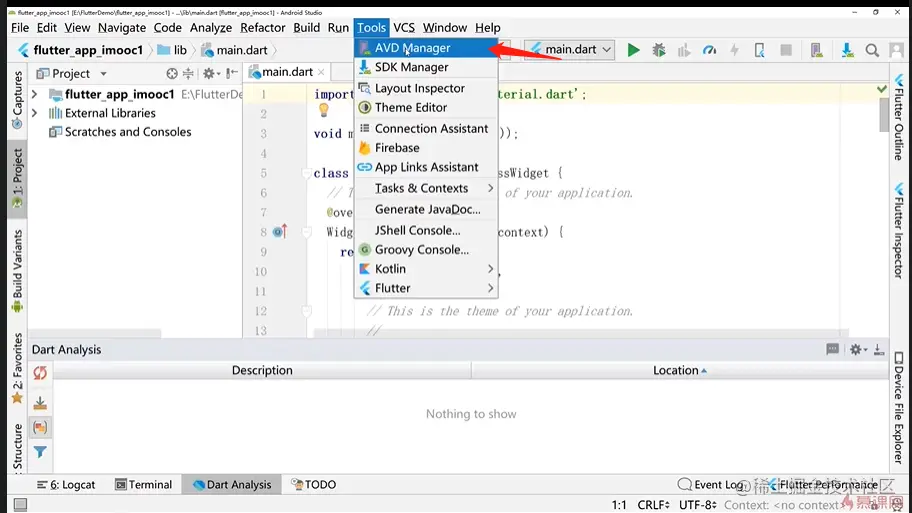Open Flutter Outline side panel
Viewport: 912px width, 513px height.
(x=899, y=117)
